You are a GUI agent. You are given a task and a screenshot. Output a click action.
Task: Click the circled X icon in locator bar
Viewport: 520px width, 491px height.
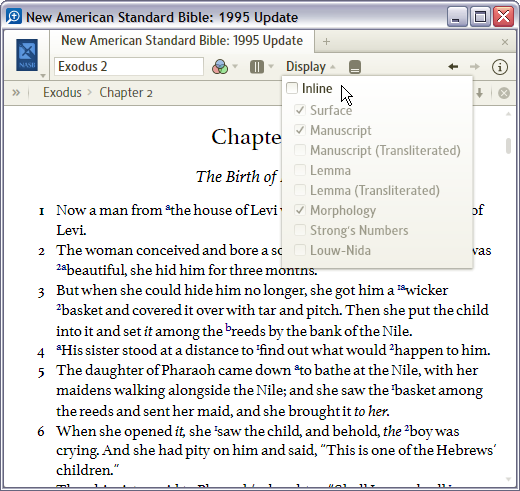point(504,93)
